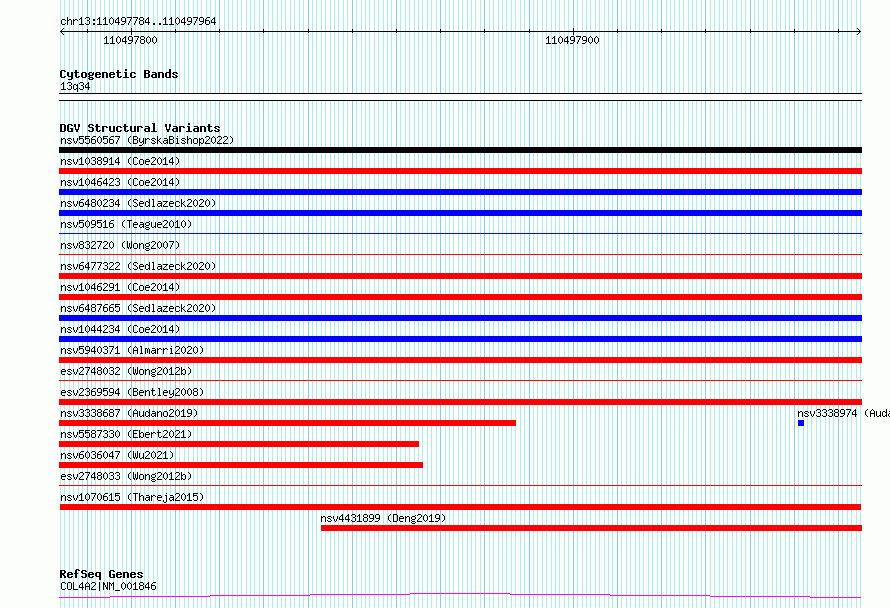Click the nsv4431899 (Deng2019) label
Image resolution: width=890 pixels, height=608 pixels.
coord(383,518)
